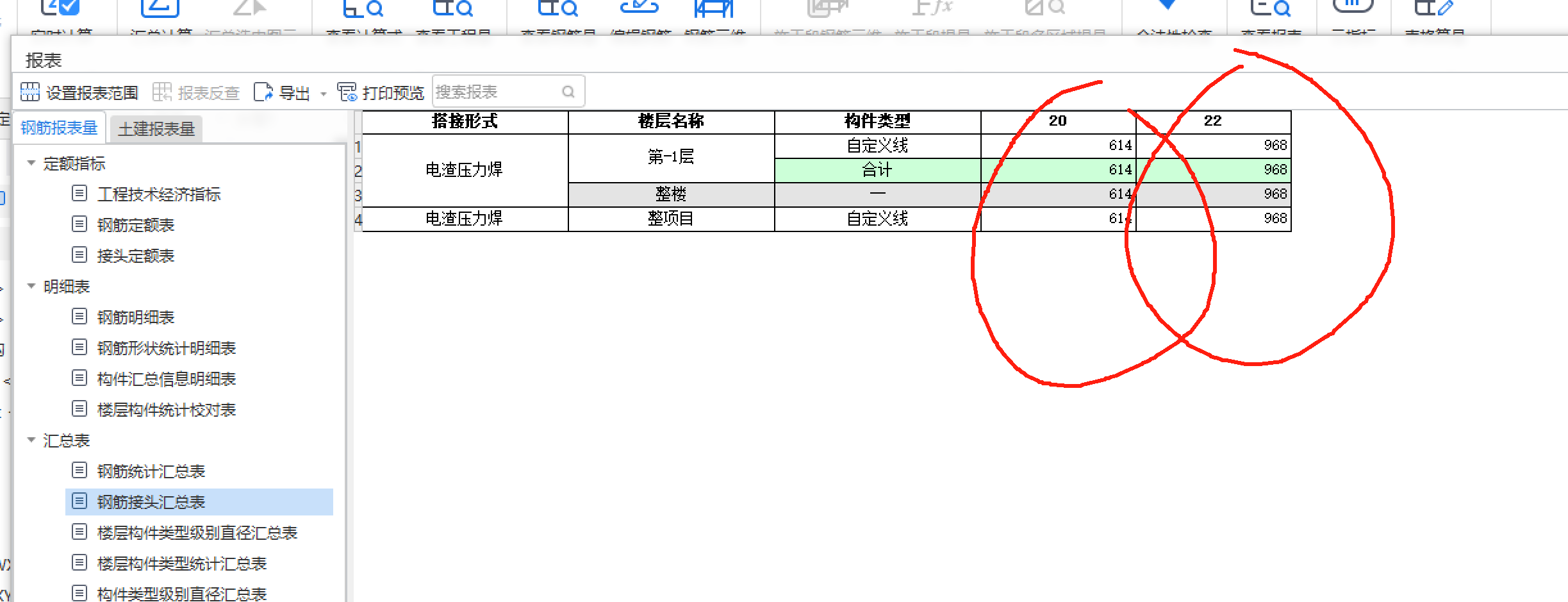Click 614 value in the 合计 row
This screenshot has width=1568, height=602.
1120,170
